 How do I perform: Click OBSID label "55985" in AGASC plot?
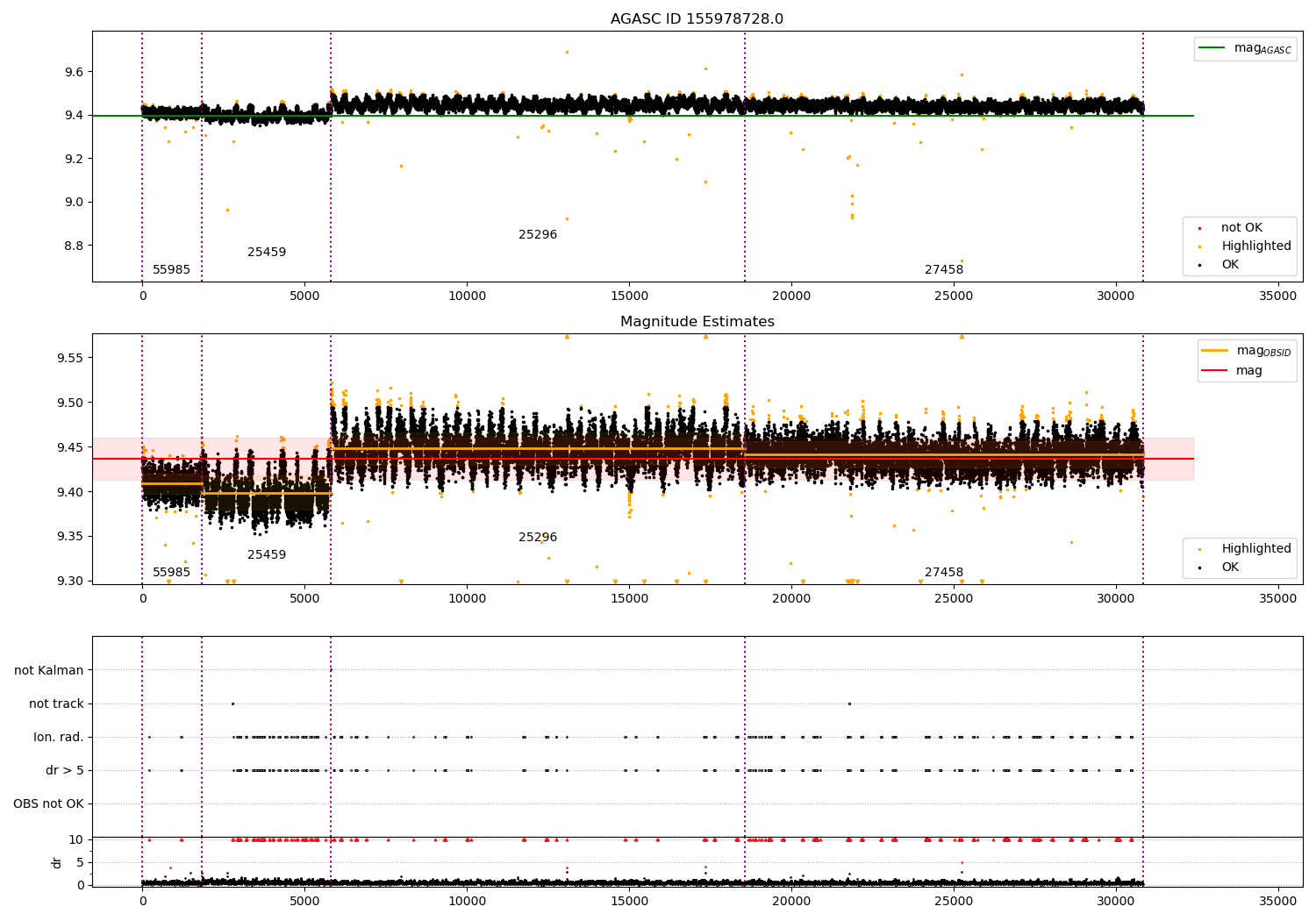tap(171, 270)
